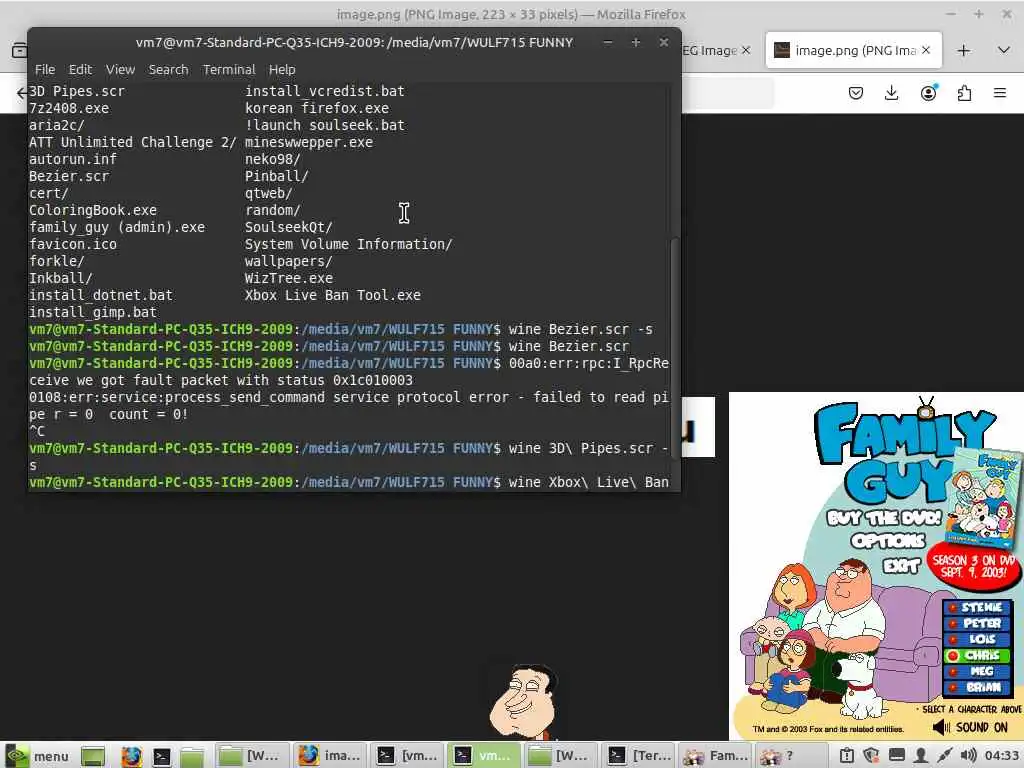Image resolution: width=1024 pixels, height=768 pixels.
Task: Click 'WizTree.exe' in terminal listing
Action: point(289,278)
